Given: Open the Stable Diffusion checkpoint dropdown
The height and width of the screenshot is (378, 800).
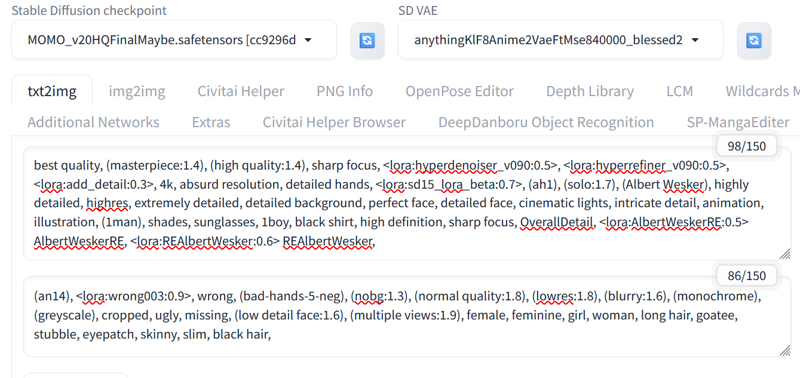Looking at the screenshot, I should [x=174, y=40].
